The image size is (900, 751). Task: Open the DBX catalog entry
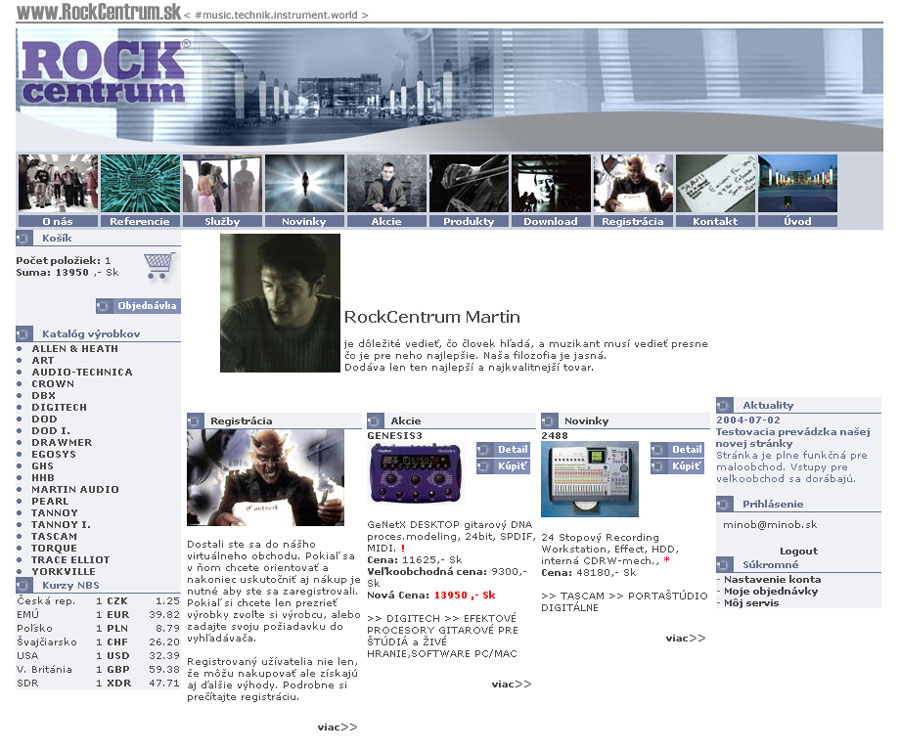pyautogui.click(x=44, y=396)
